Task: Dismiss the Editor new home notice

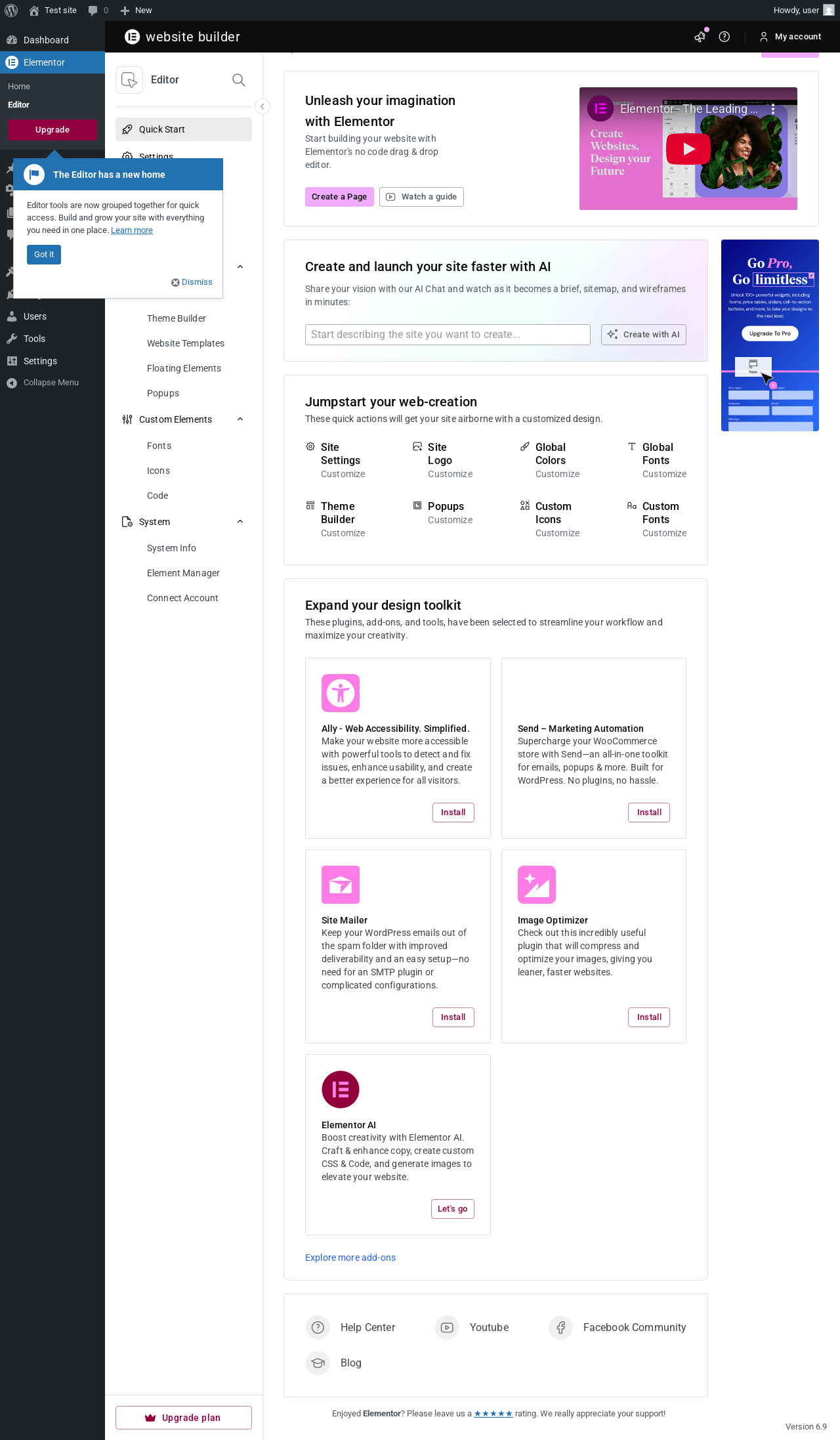Action: (x=192, y=282)
